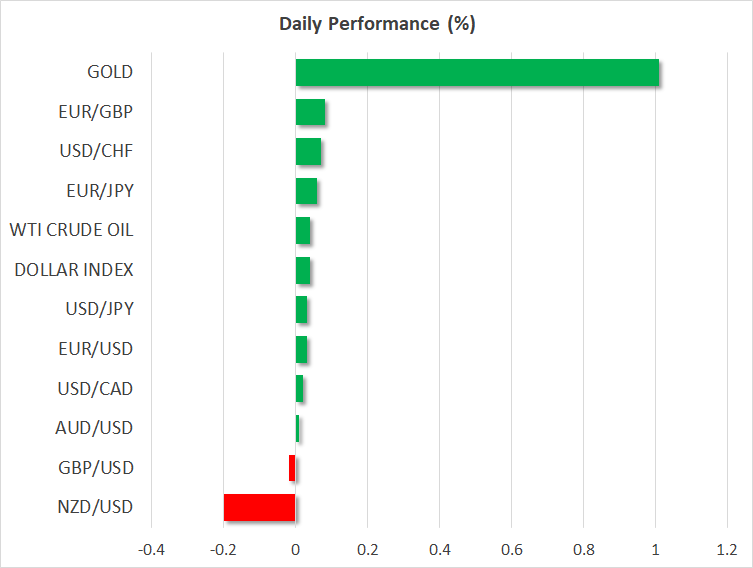Click the 1.2 x-axis tick label

click(x=727, y=550)
